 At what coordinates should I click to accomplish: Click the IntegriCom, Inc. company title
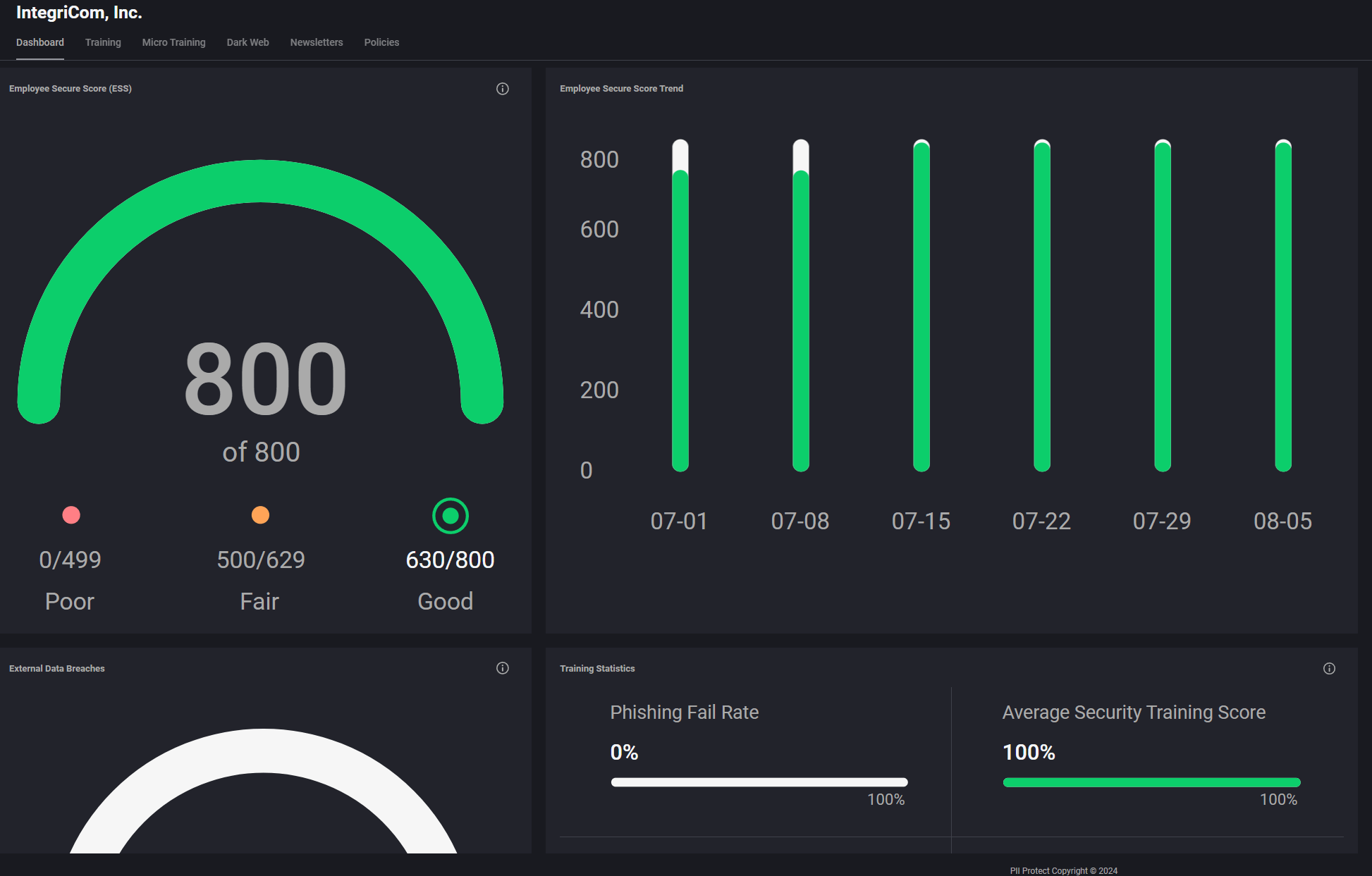pyautogui.click(x=79, y=13)
